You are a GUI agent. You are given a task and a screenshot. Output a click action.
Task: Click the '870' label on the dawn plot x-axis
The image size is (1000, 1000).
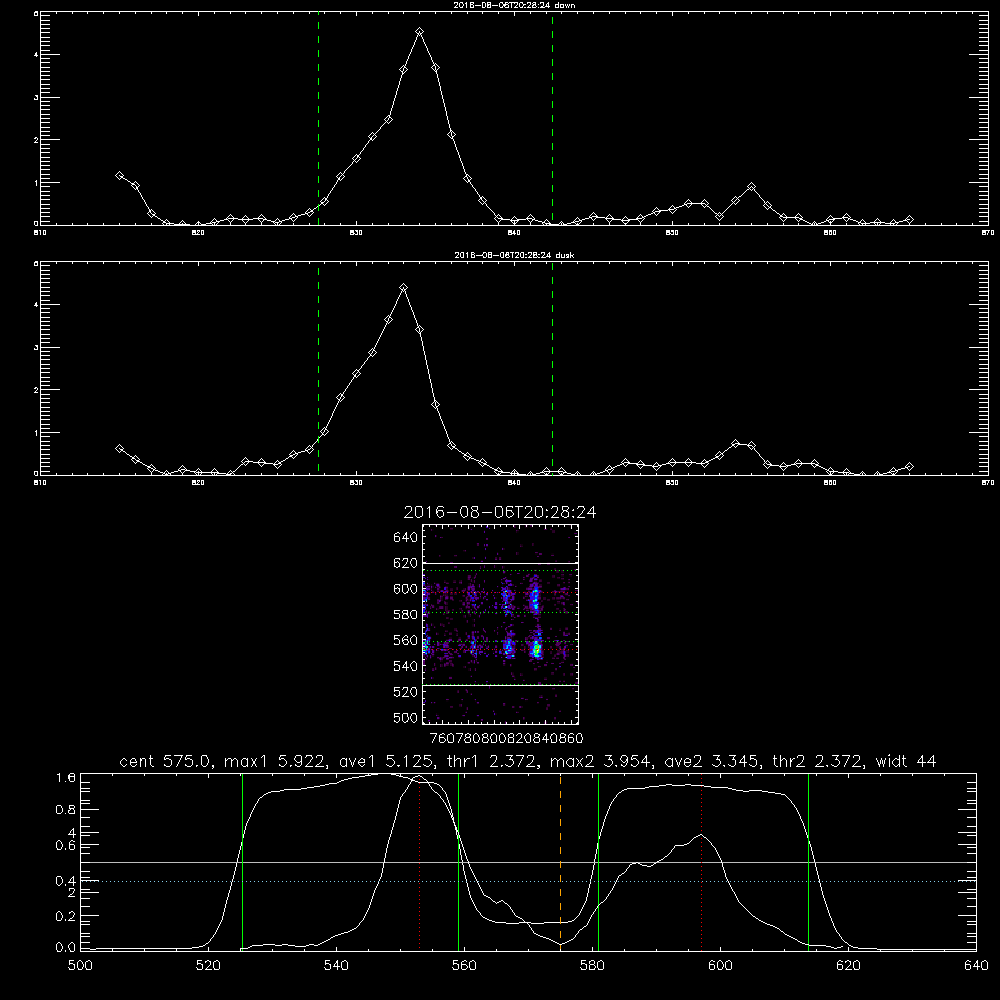[x=987, y=233]
